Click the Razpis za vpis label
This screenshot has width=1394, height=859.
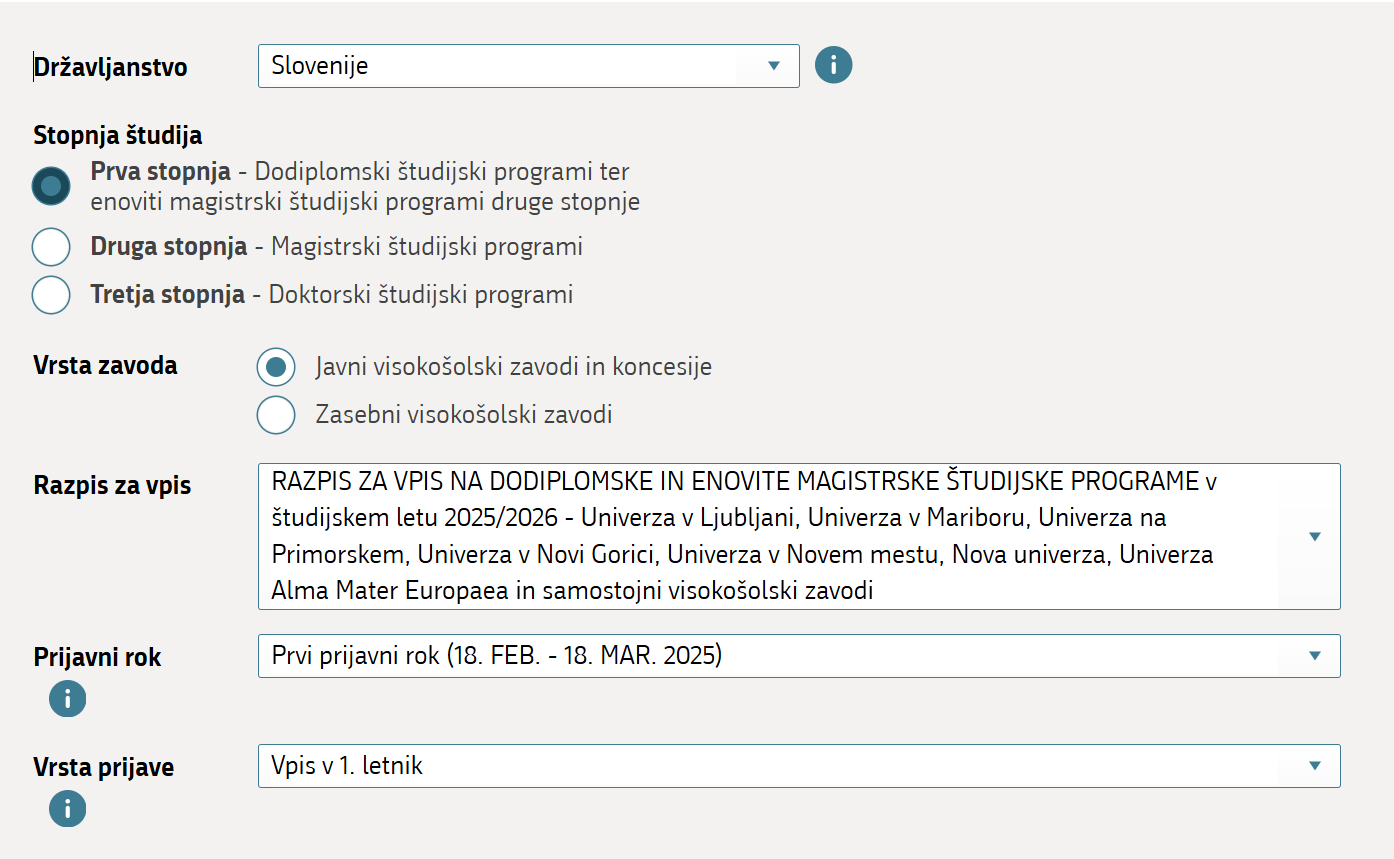(112, 486)
